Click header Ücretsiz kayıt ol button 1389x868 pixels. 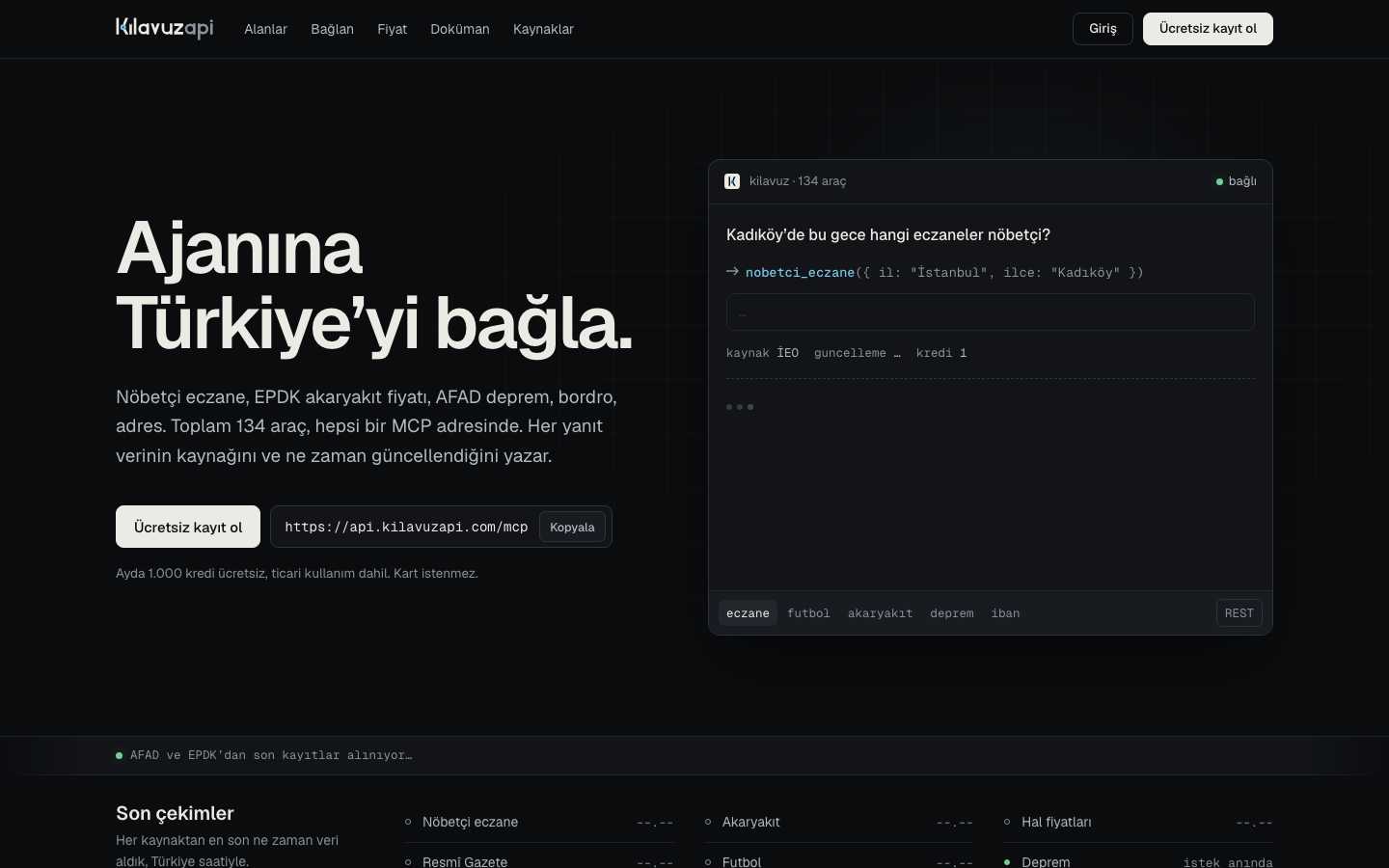coord(1208,29)
